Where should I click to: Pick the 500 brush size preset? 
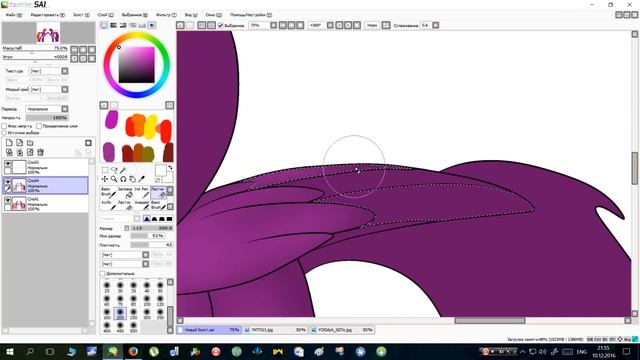[x=133, y=327]
